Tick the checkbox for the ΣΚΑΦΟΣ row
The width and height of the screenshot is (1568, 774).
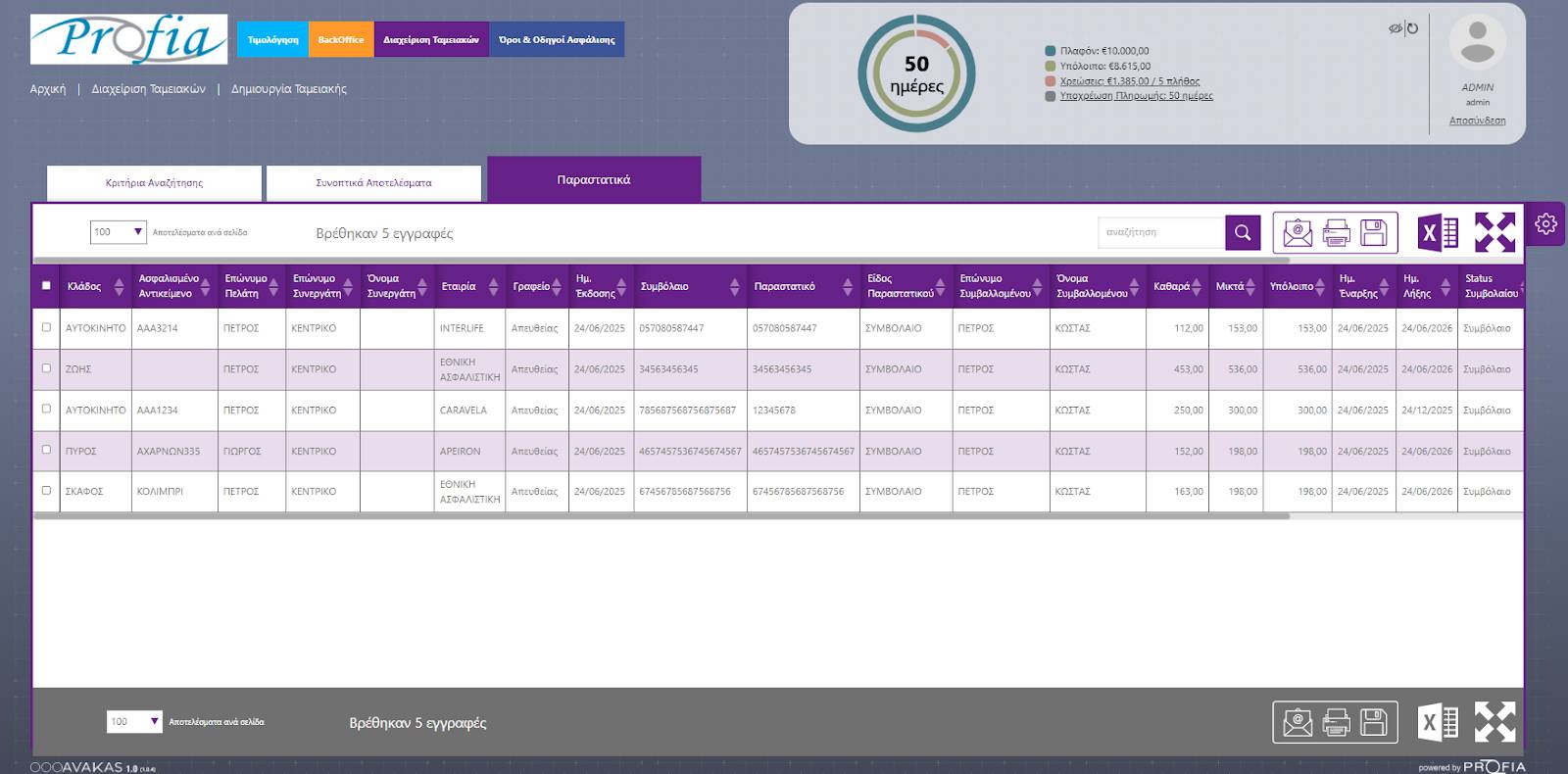click(46, 491)
